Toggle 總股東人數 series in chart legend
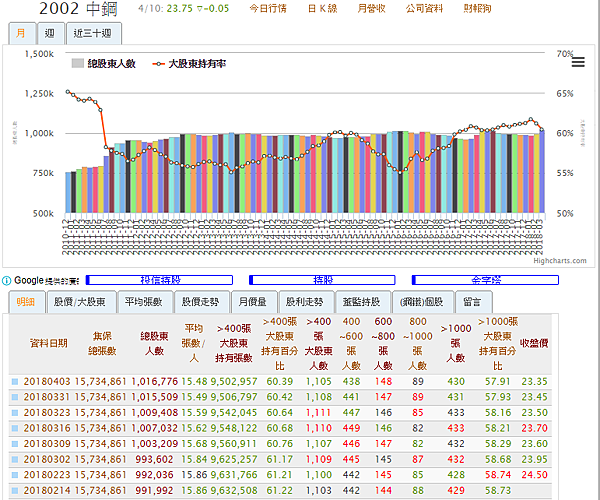This screenshot has height=500, width=600. pyautogui.click(x=104, y=64)
